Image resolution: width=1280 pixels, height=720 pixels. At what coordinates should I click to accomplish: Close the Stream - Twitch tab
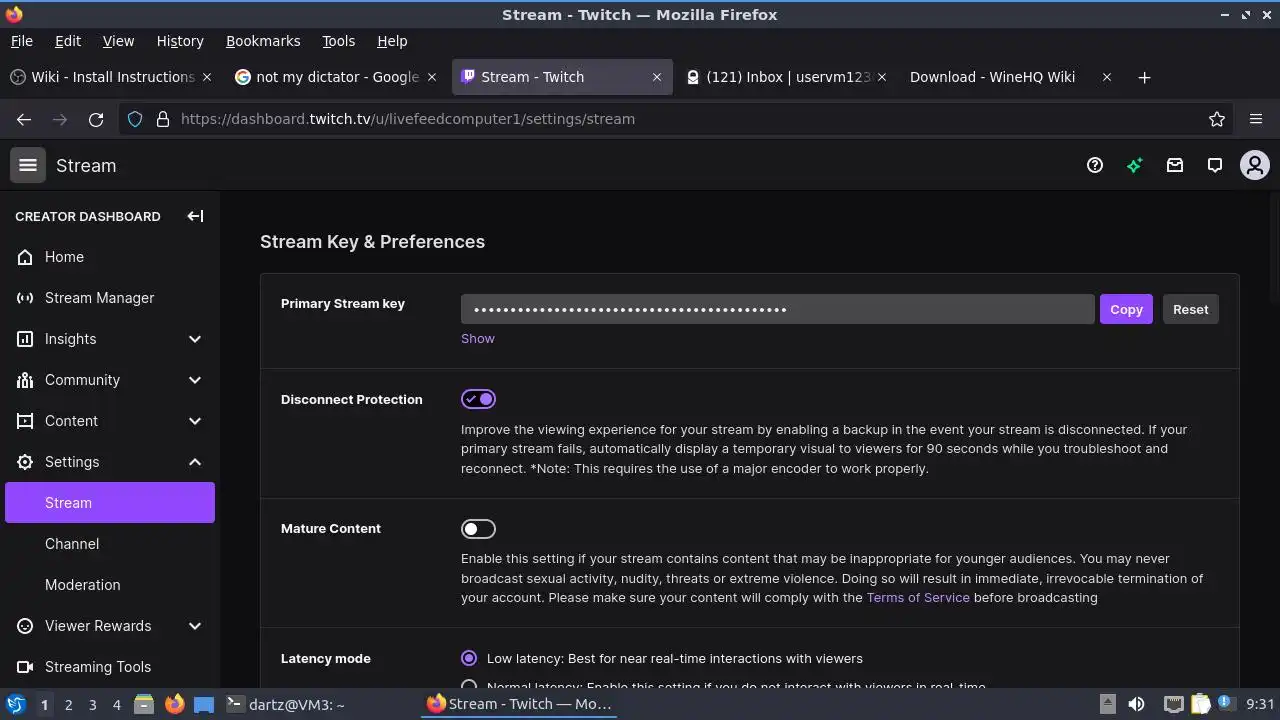(657, 77)
